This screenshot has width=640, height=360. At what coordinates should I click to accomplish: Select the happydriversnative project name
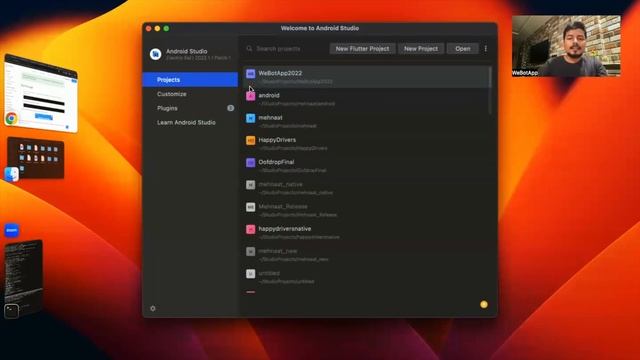285,229
